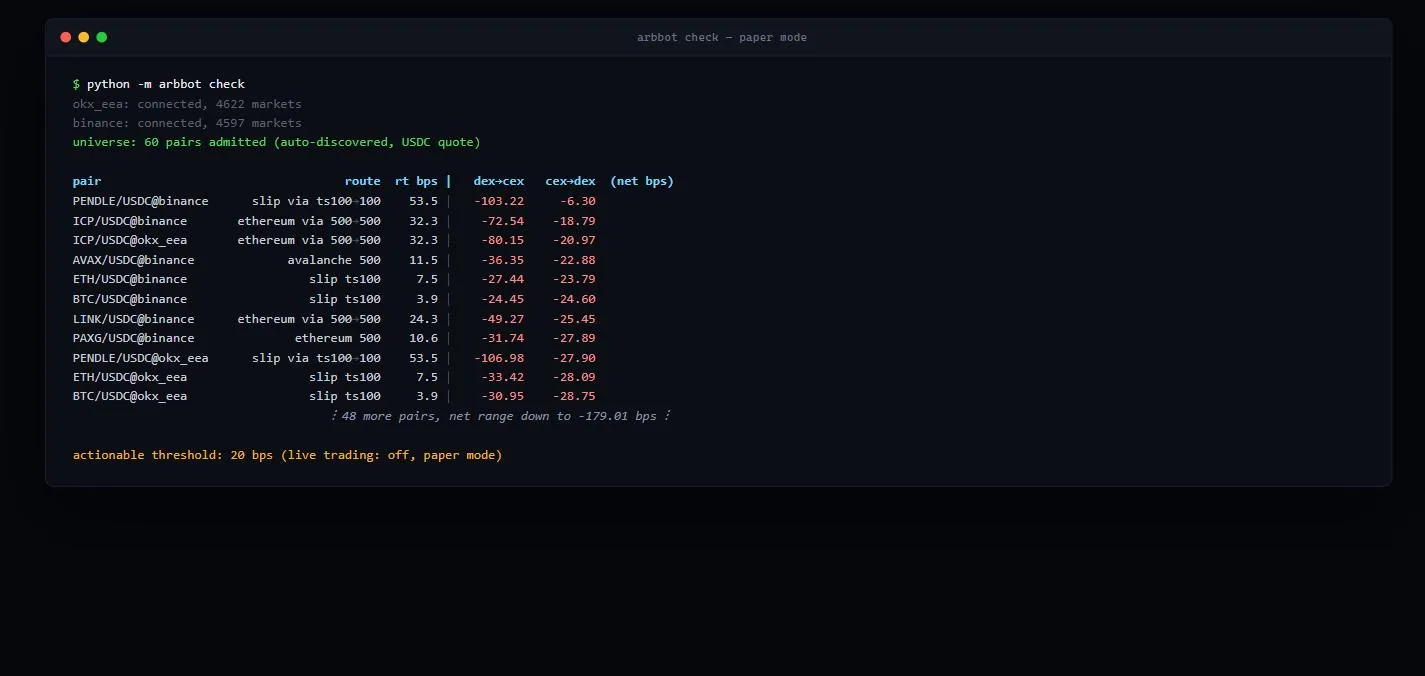Screen dimensions: 1425x676
Task: Click the 'avalanche 500' route value
Action: pyautogui.click(x=334, y=260)
